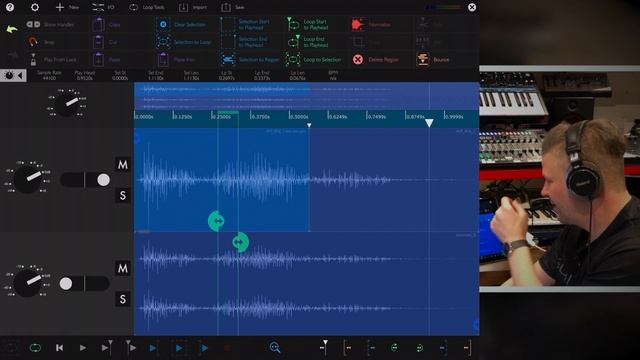Toggle the green loop playback button
The image size is (640, 360).
click(36, 348)
